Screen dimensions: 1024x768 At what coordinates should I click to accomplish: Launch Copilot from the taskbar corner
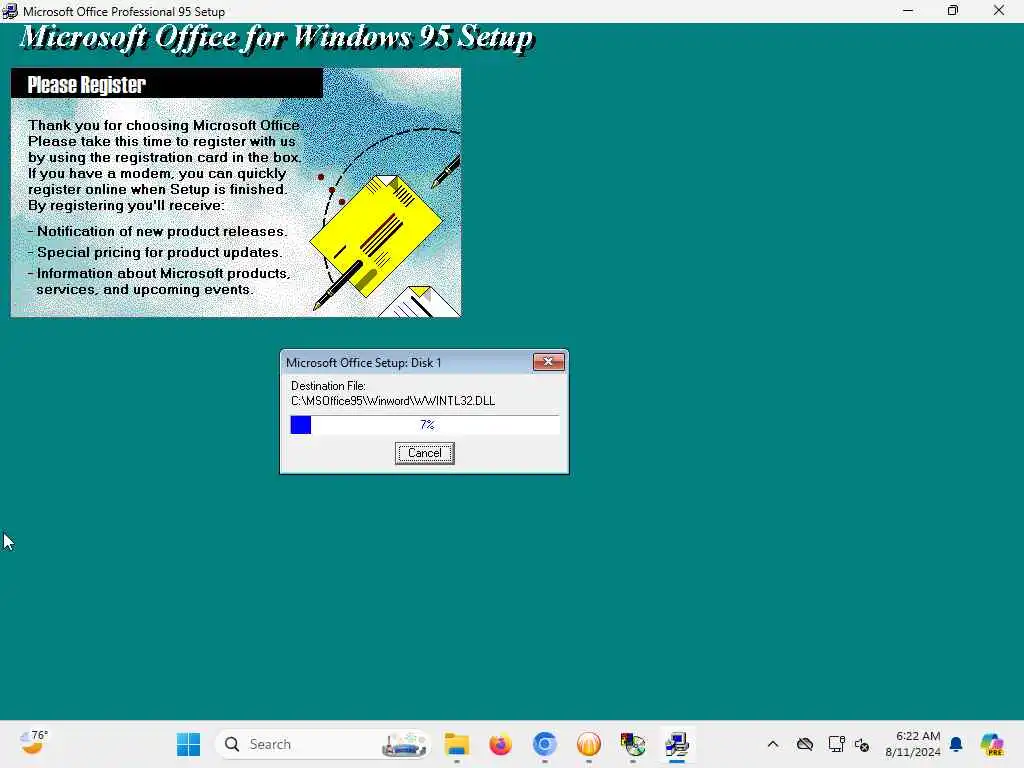pos(992,744)
